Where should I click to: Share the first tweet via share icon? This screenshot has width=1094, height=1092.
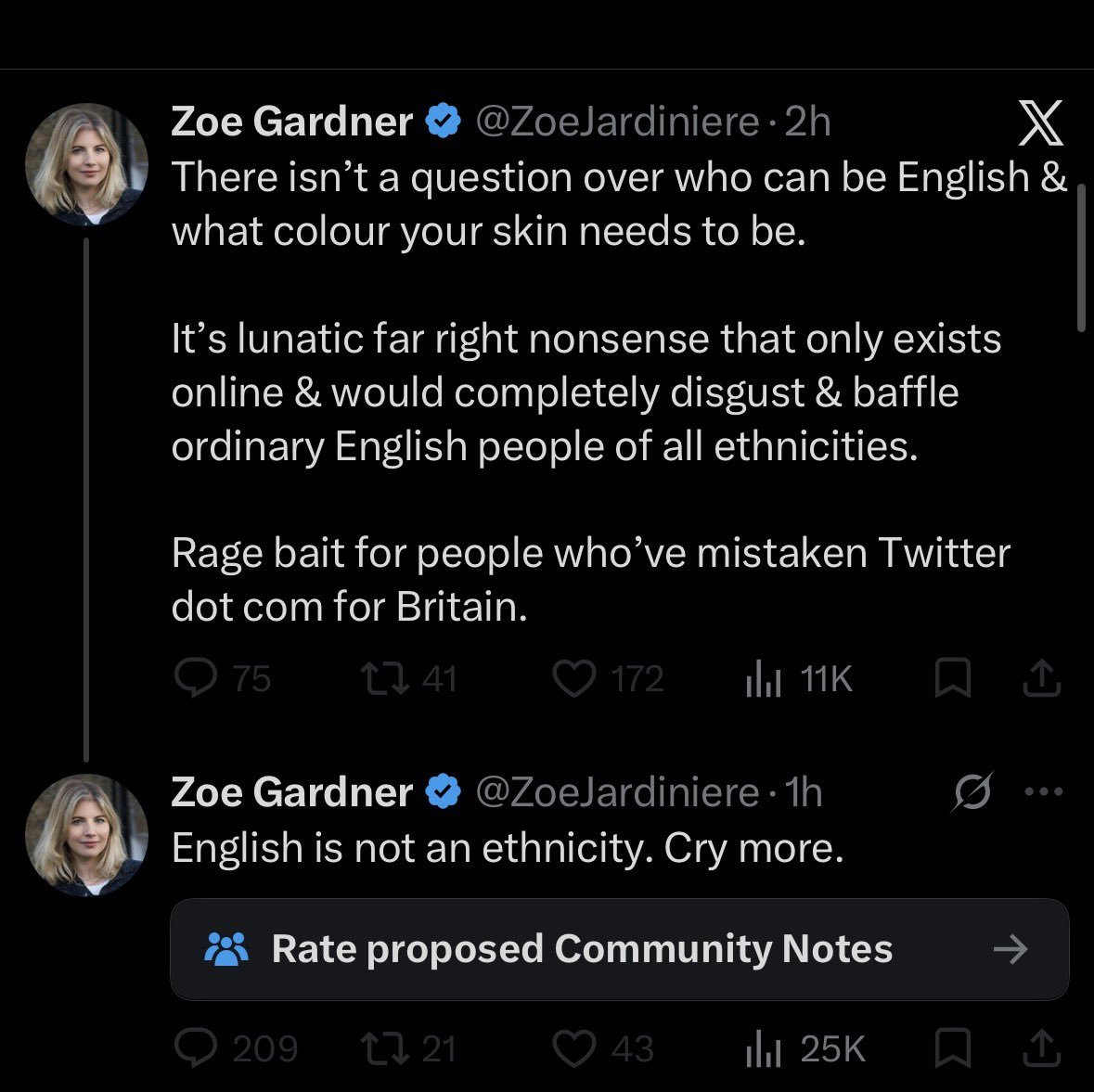[x=1042, y=678]
